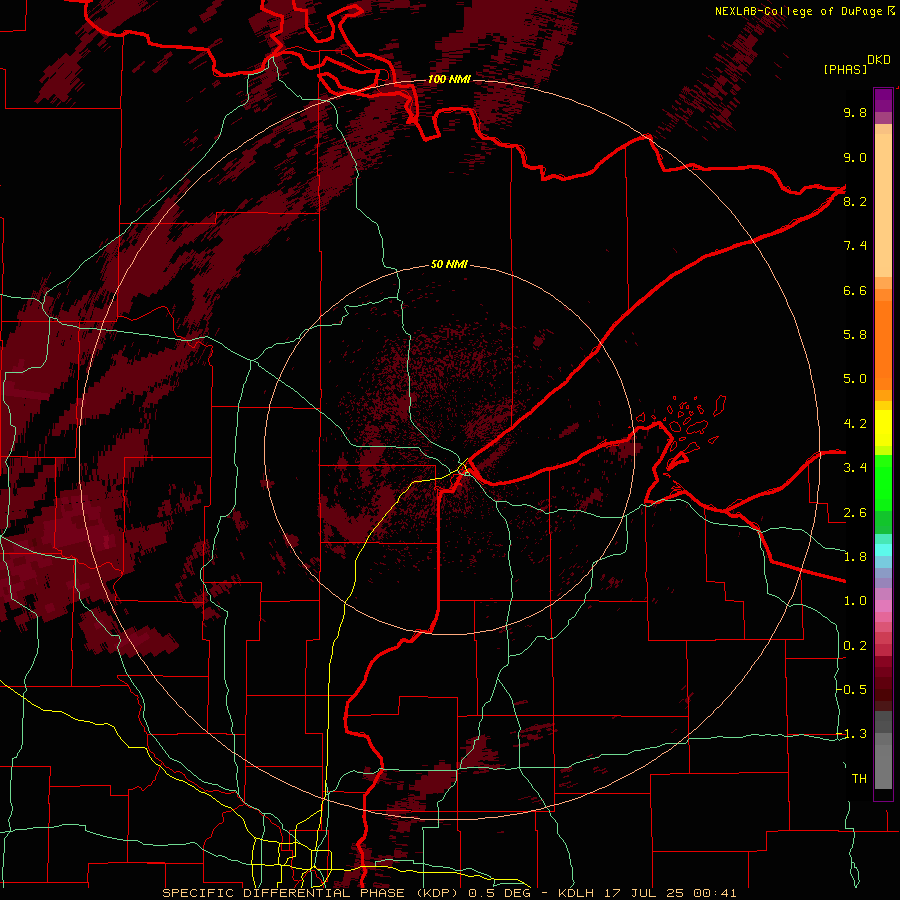Click the 6.6 value on the color scale
900x900 pixels.
tap(855, 290)
